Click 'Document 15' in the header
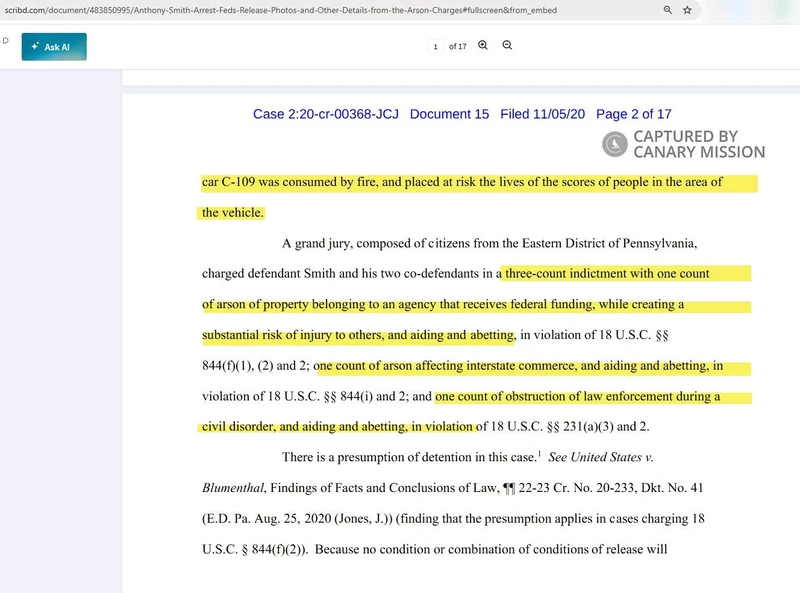800x593 pixels. click(449, 114)
